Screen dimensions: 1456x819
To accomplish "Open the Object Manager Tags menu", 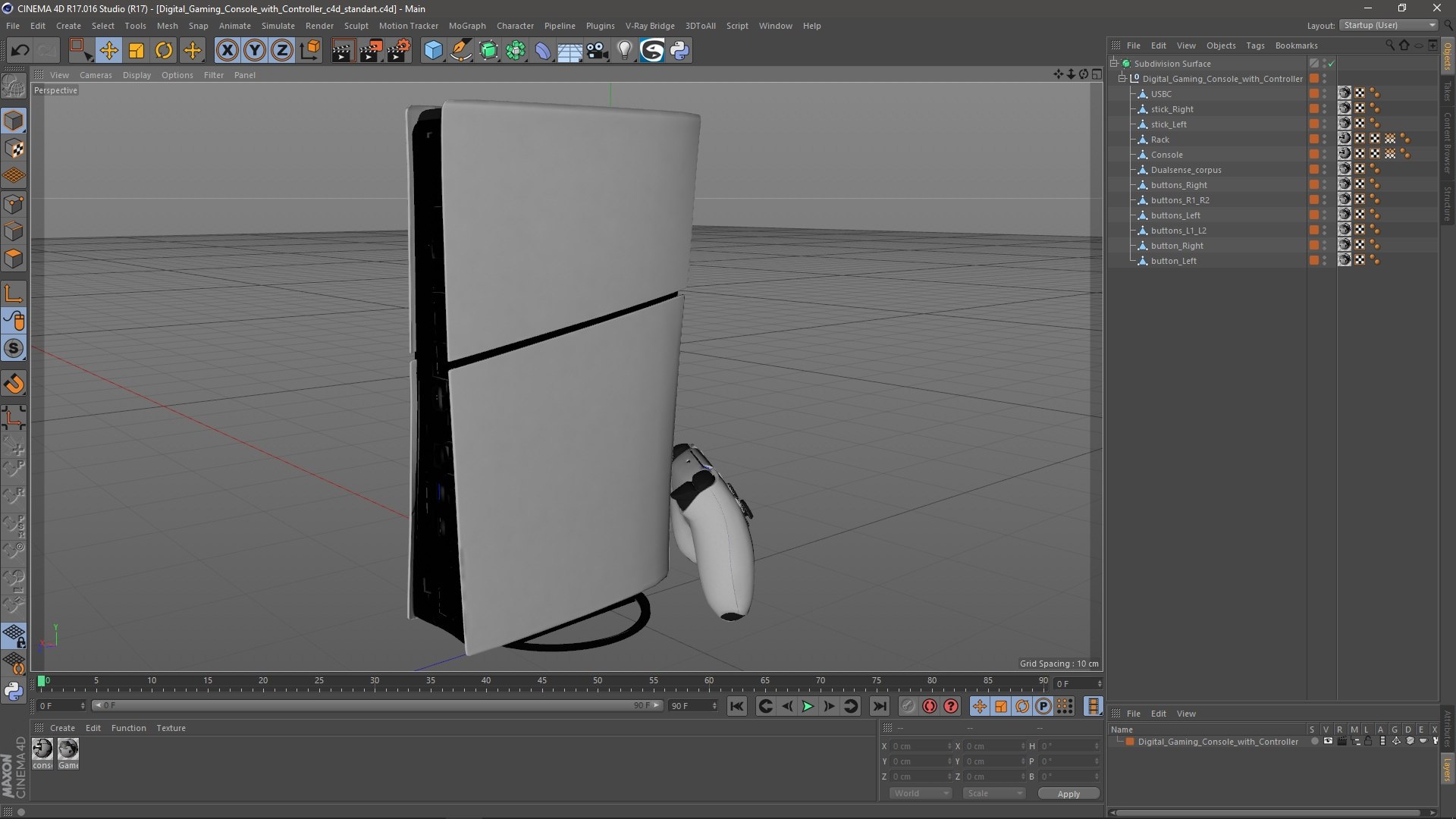I will 1255,45.
